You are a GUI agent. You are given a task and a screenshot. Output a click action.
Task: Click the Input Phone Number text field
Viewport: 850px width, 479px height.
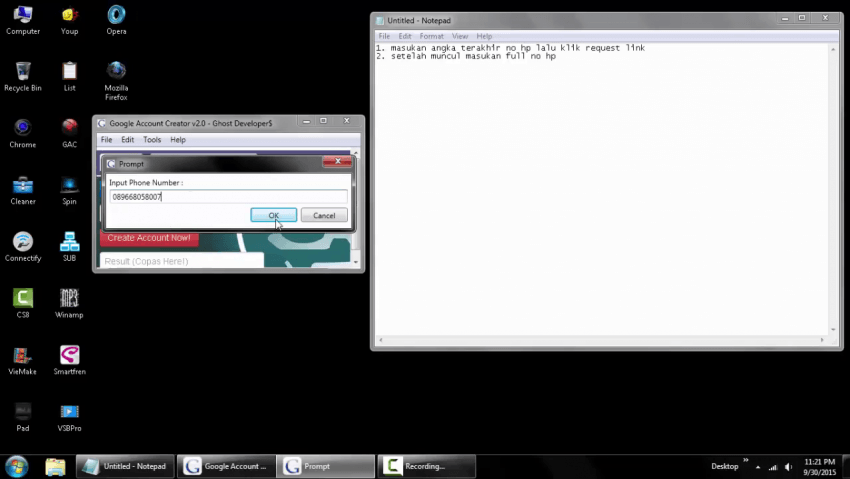tap(227, 197)
